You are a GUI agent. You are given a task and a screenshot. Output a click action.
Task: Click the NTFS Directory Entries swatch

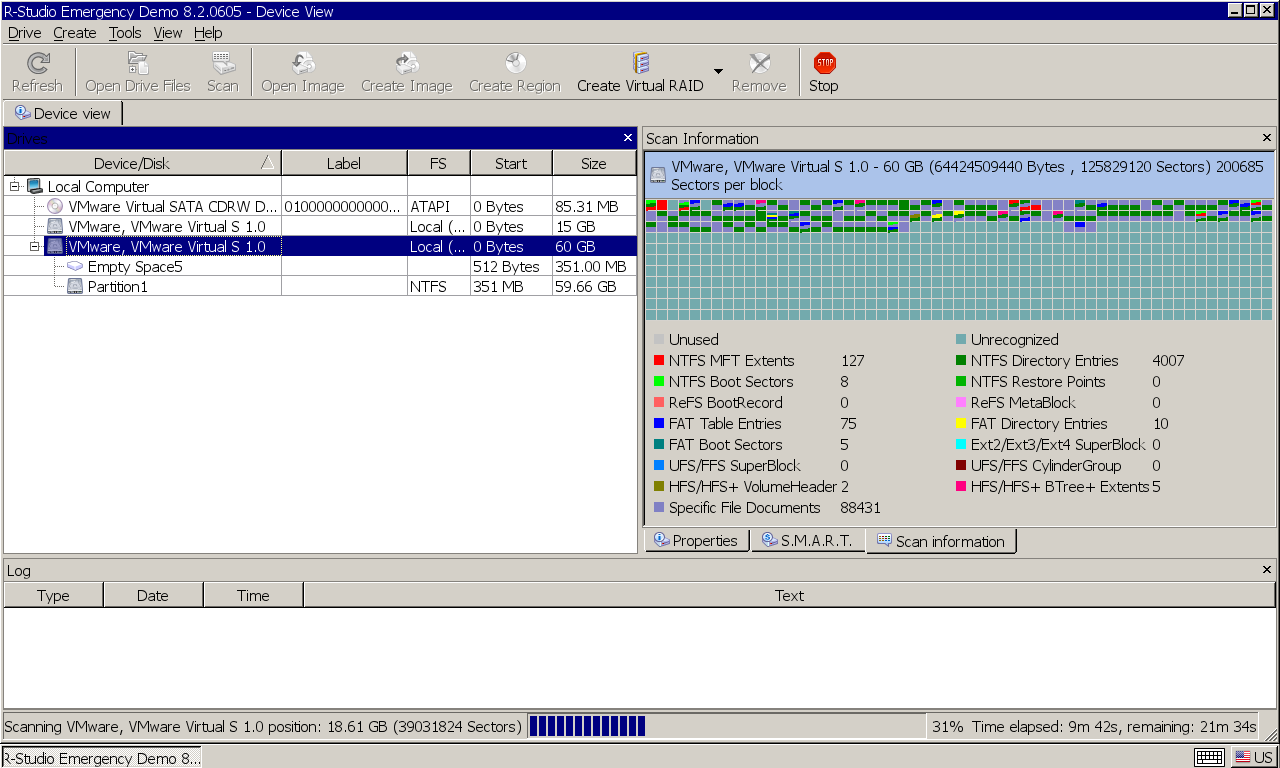pos(961,361)
